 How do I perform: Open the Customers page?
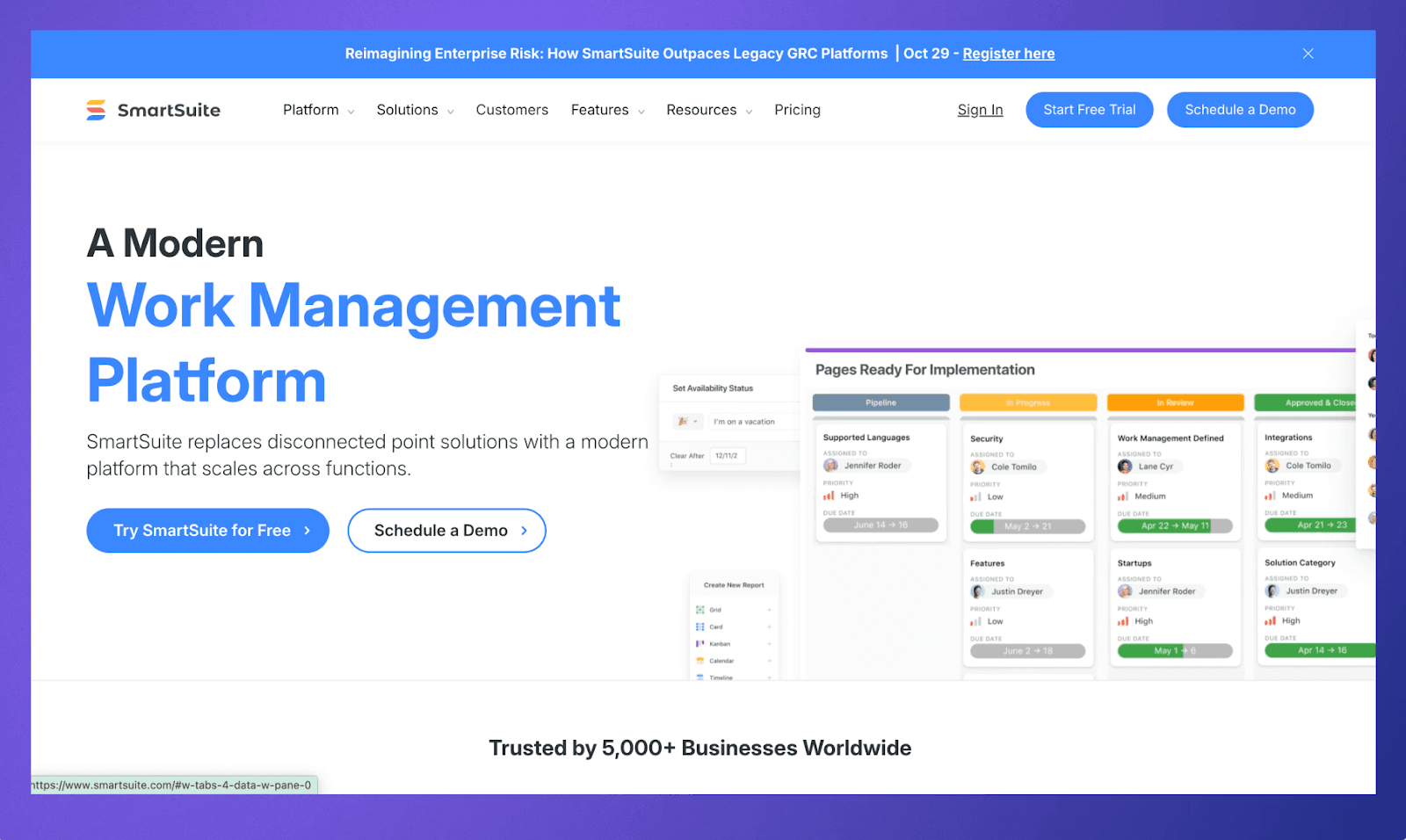click(512, 110)
